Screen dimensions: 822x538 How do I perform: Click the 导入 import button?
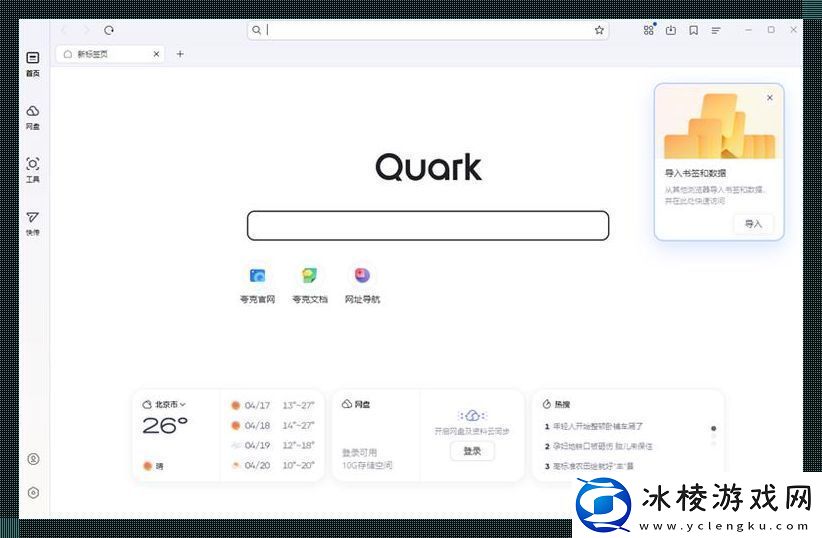(x=753, y=224)
